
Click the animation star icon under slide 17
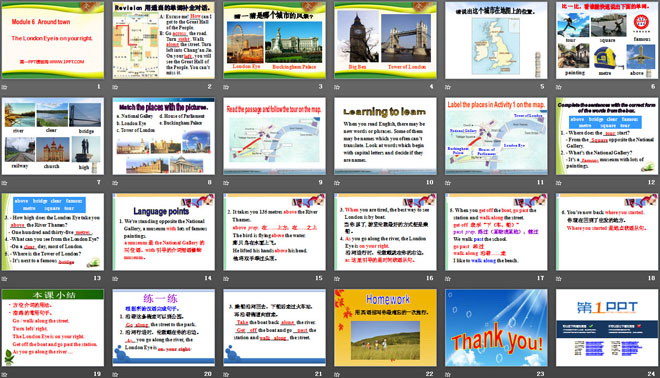click(448, 278)
